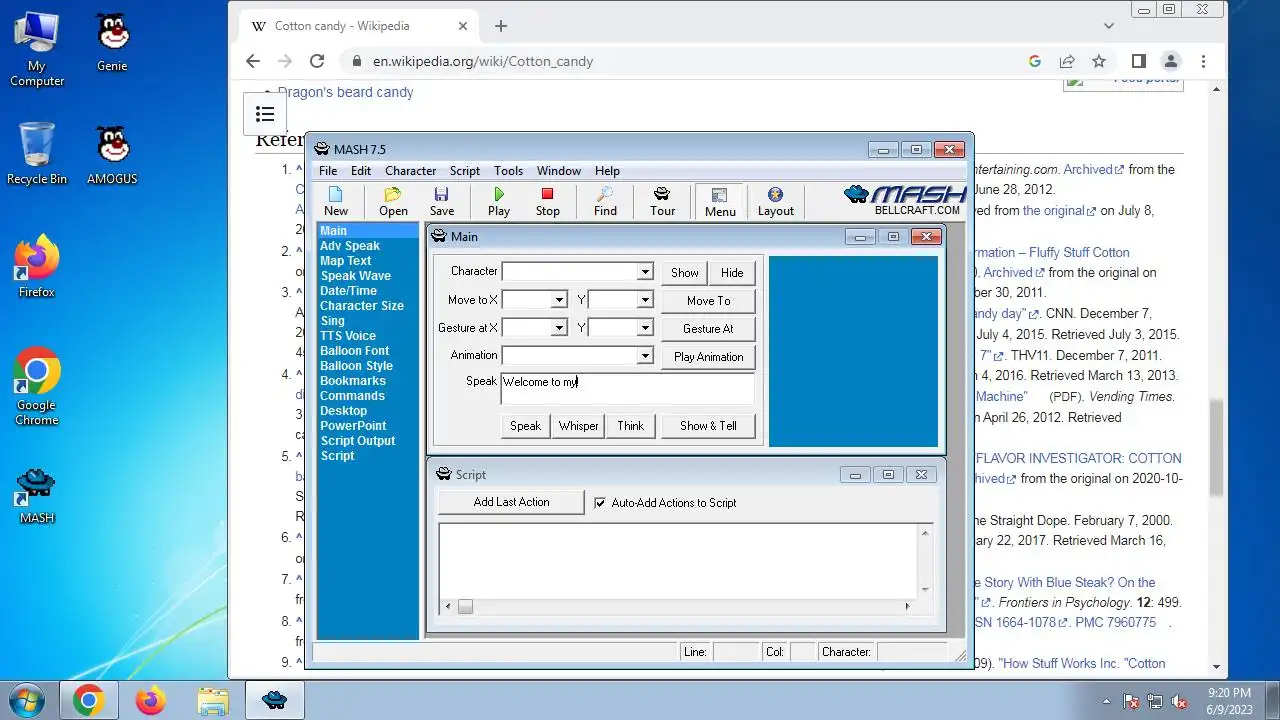Click the Gesture At button
Image resolution: width=1280 pixels, height=720 pixels.
pos(708,329)
